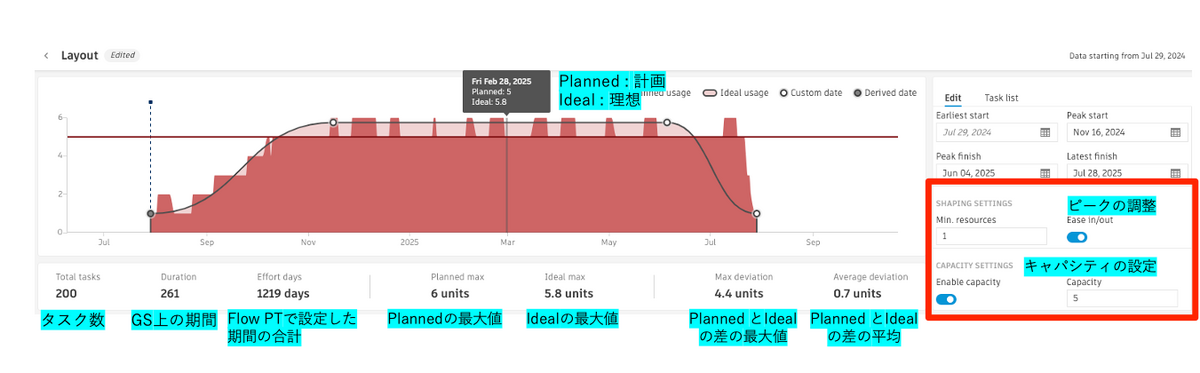Click the Edited badge next to Layout

click(x=123, y=56)
